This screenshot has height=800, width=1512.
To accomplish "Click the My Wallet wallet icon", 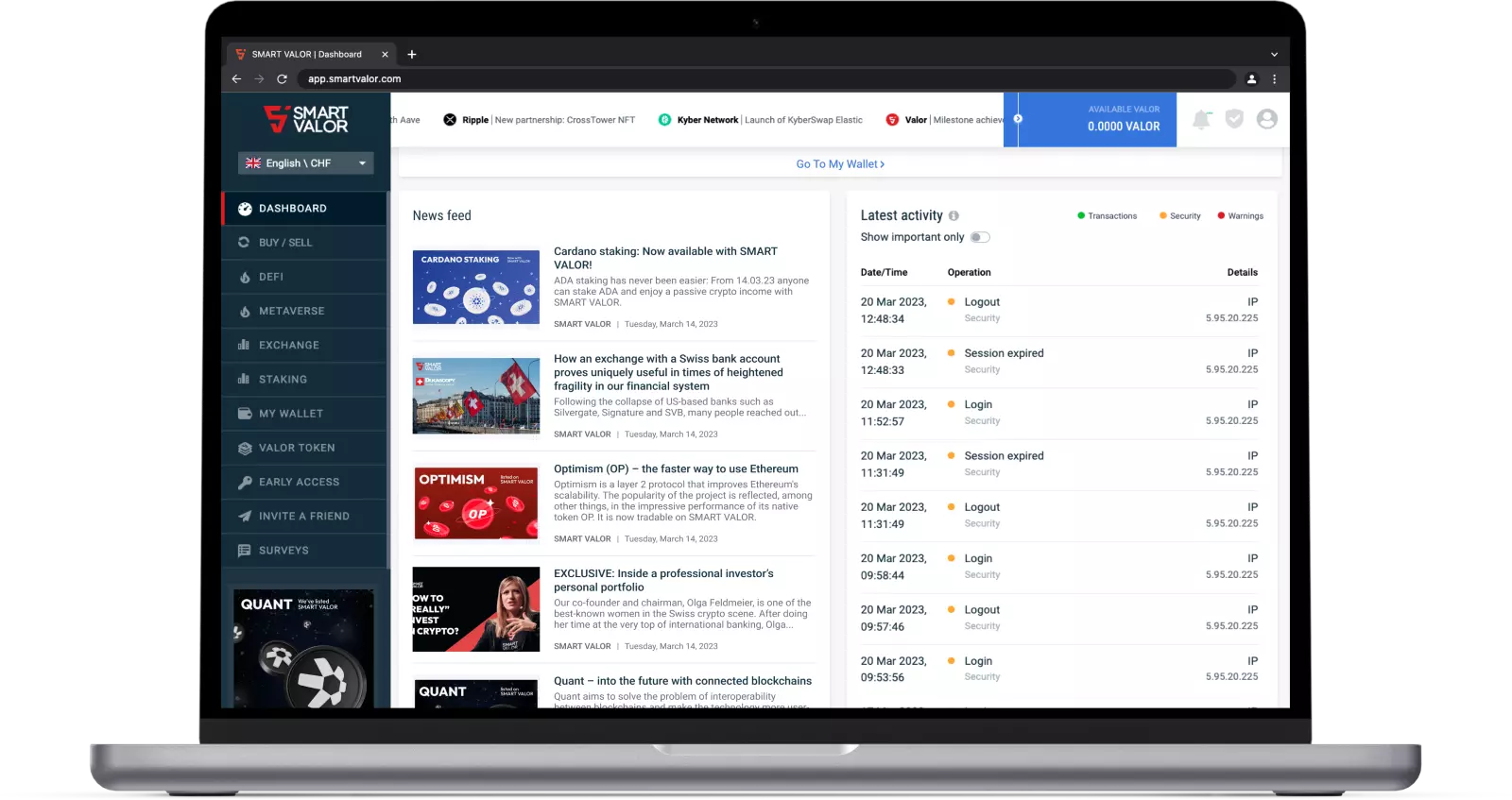I will [245, 414].
